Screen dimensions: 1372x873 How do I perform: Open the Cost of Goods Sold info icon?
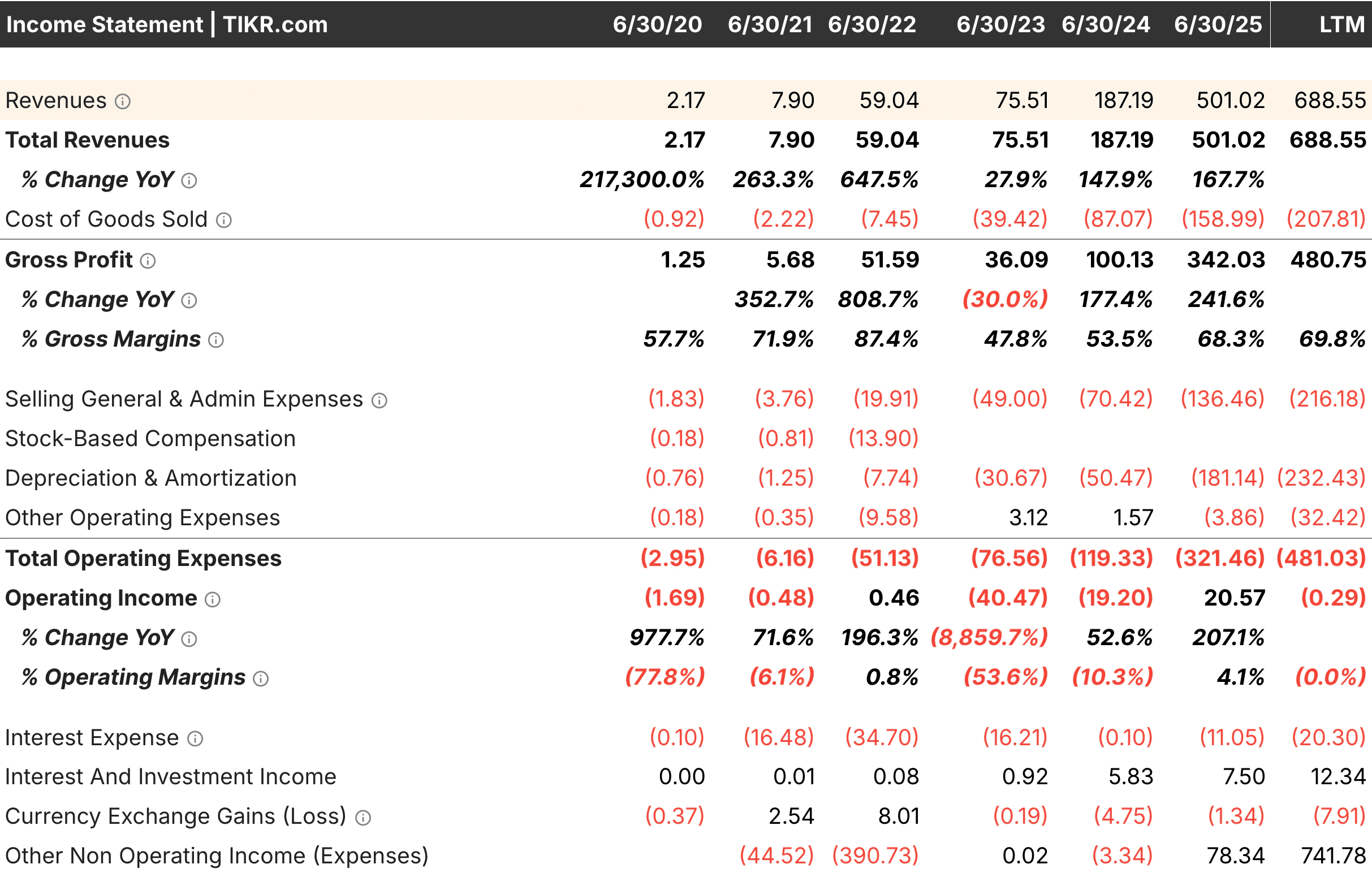[x=224, y=221]
